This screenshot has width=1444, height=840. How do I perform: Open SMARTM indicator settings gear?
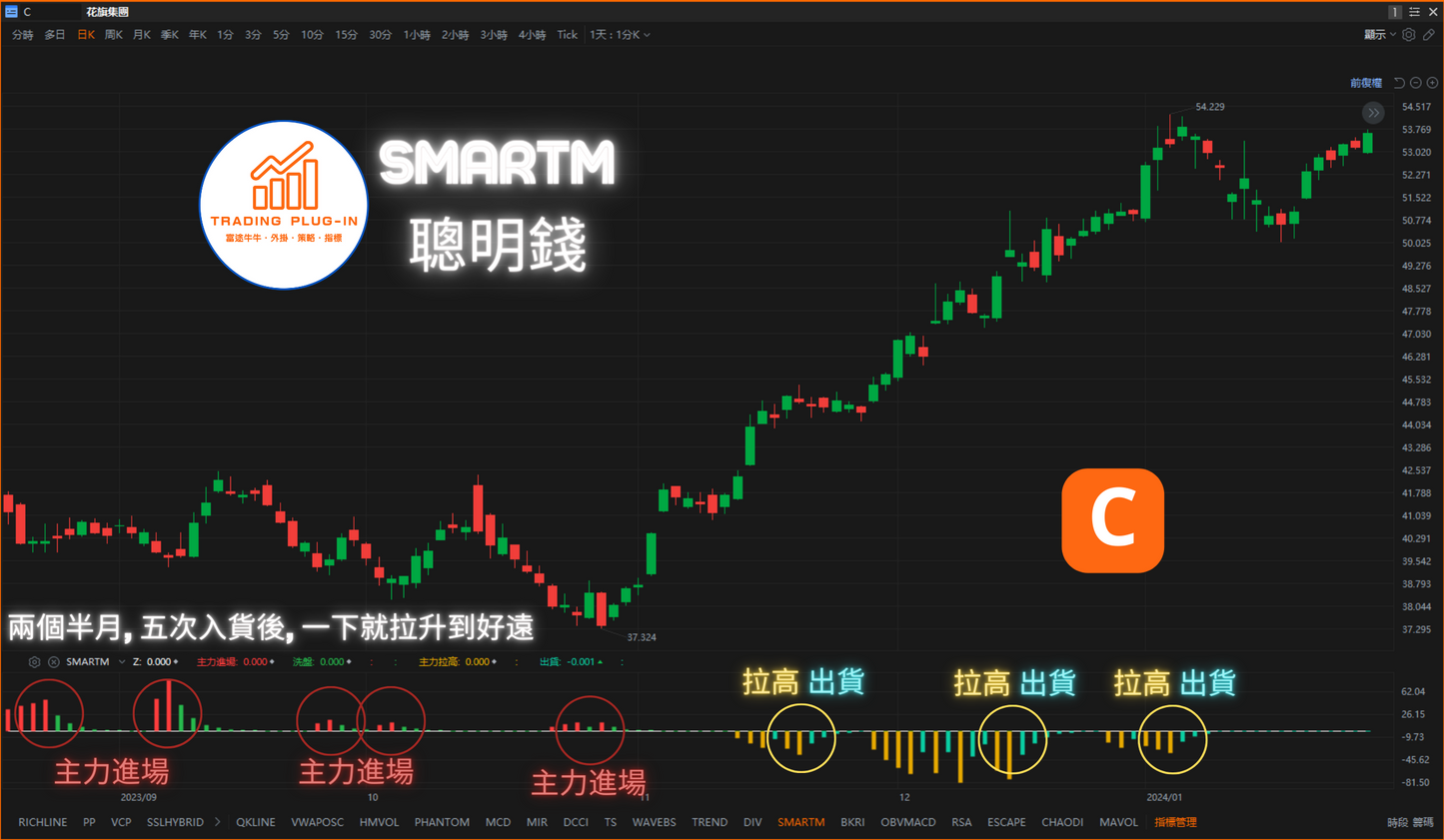(34, 662)
